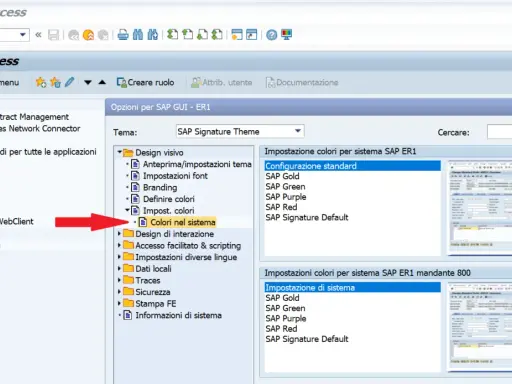
Task: Open Customize Local Layout monitor icon
Action: click(x=287, y=35)
